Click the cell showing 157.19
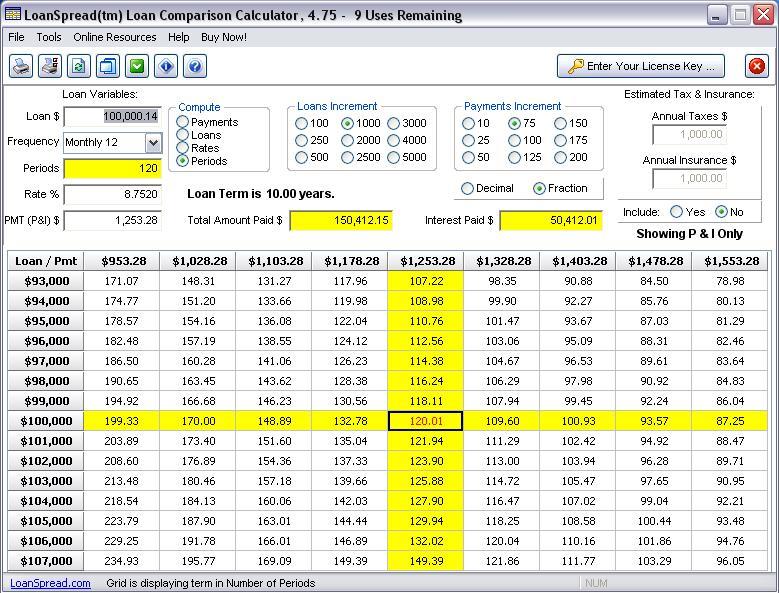Image resolution: width=779 pixels, height=593 pixels. pyautogui.click(x=198, y=341)
